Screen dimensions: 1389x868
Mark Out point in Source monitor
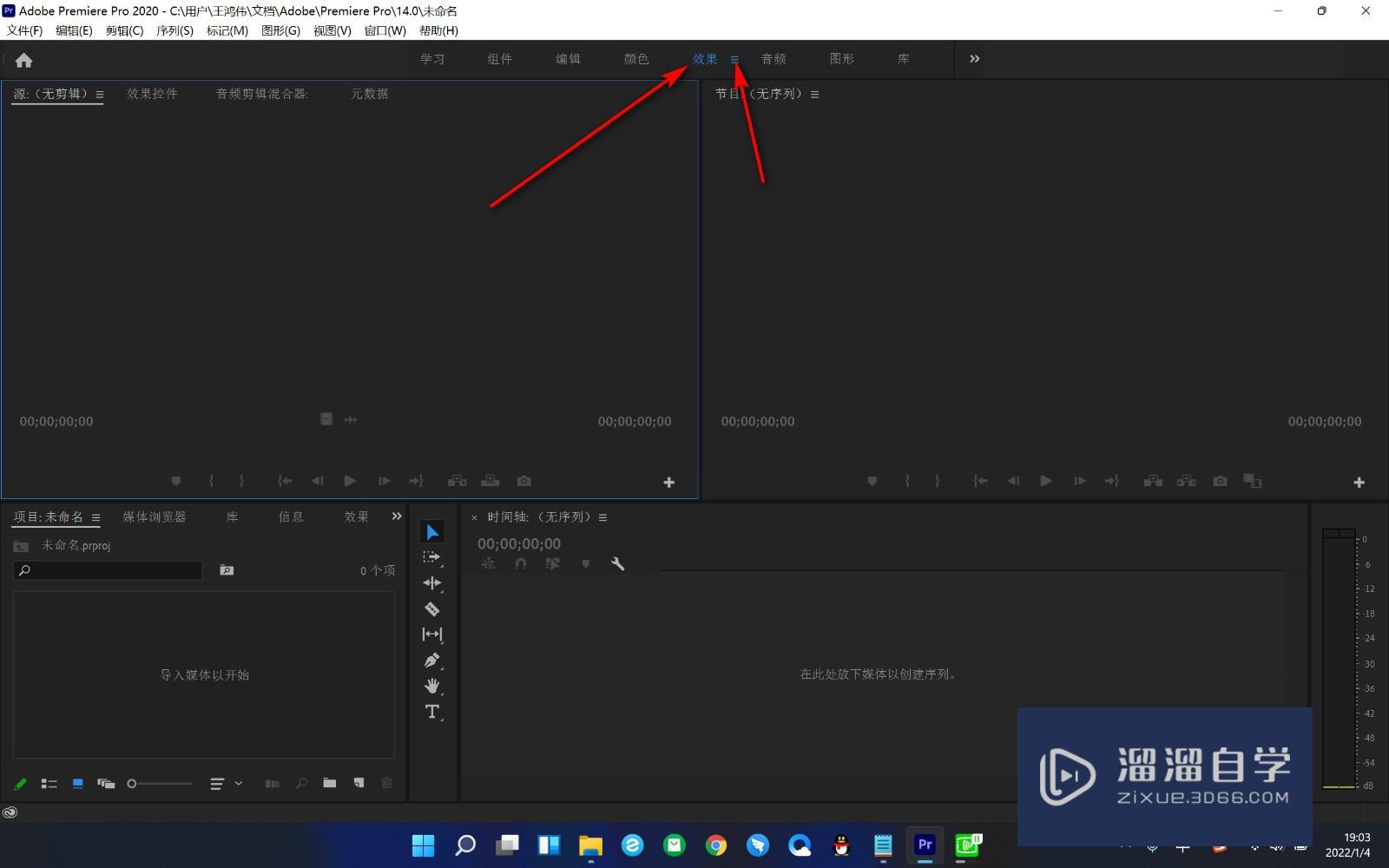[x=241, y=481]
